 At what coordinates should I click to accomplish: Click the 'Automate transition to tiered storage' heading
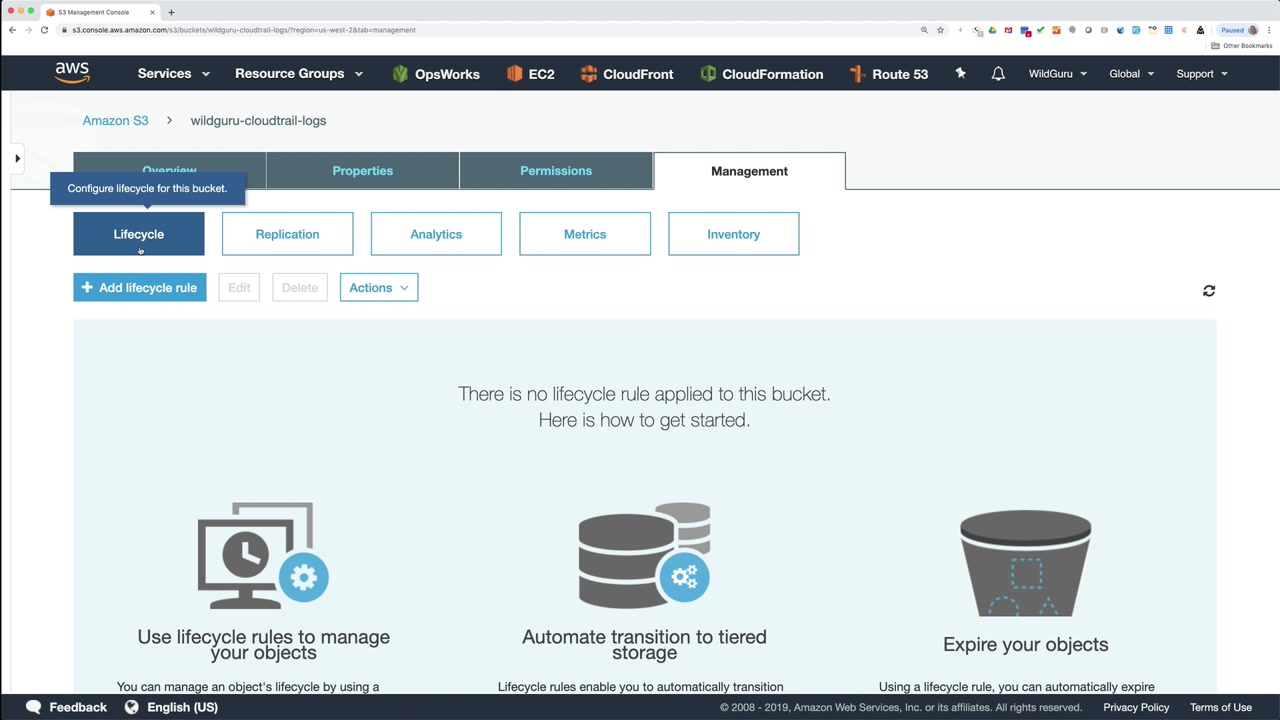tap(644, 645)
